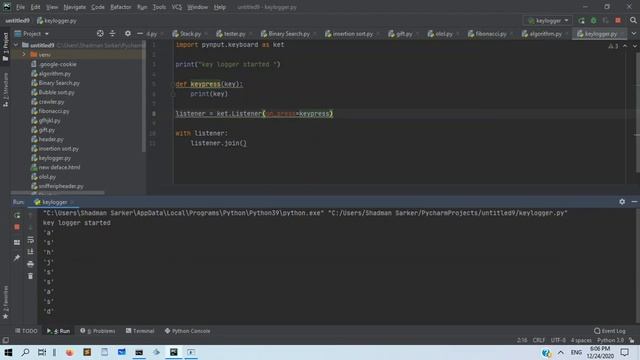Click scroll to end icon in Run panel
This screenshot has height=360, width=640.
click(x=30, y=252)
